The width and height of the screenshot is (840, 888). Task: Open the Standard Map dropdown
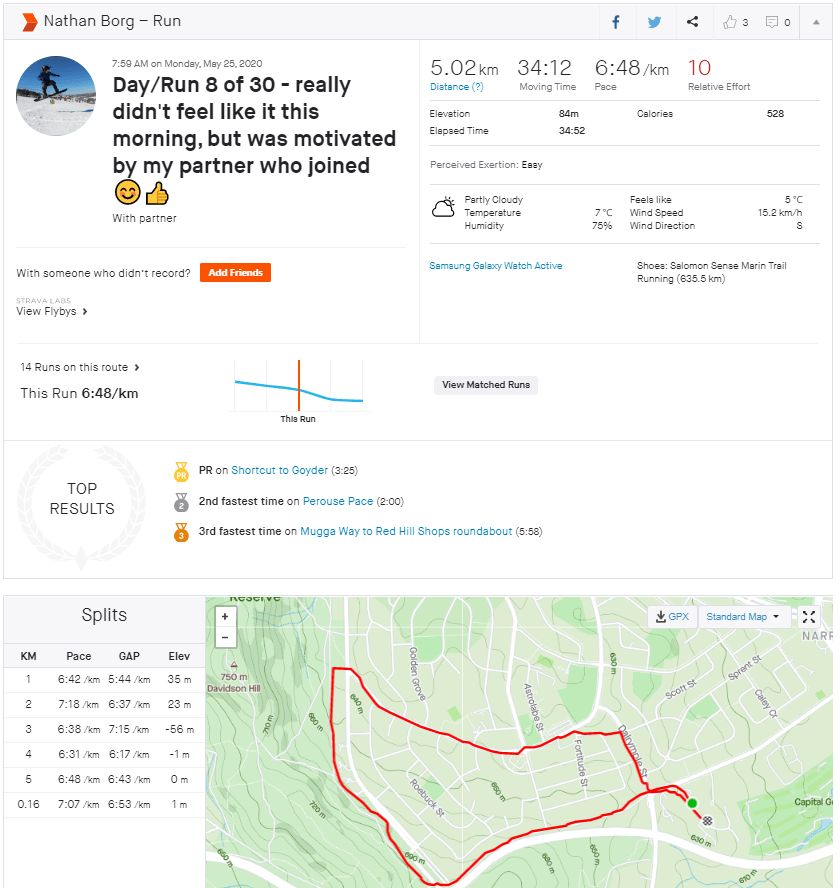[x=742, y=617]
